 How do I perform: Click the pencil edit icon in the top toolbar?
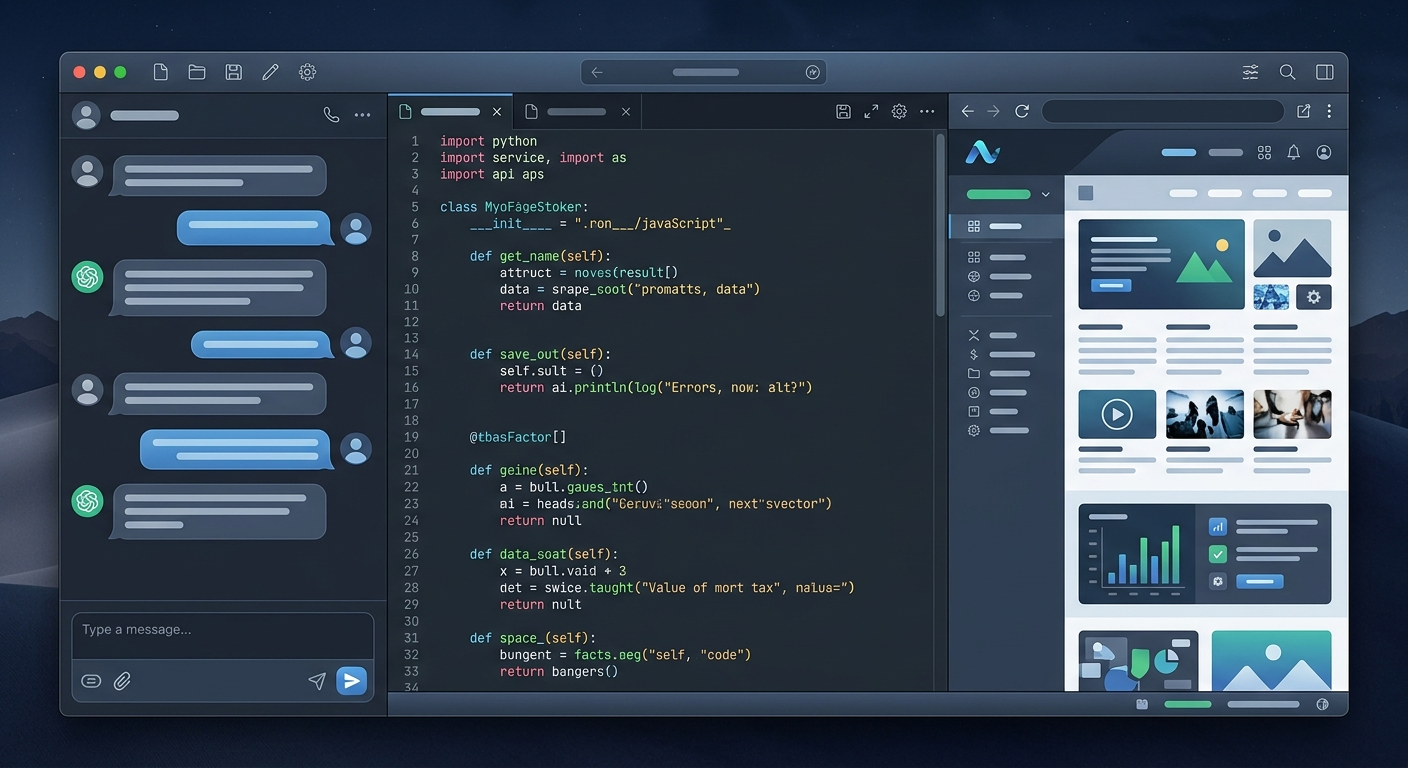coord(270,72)
